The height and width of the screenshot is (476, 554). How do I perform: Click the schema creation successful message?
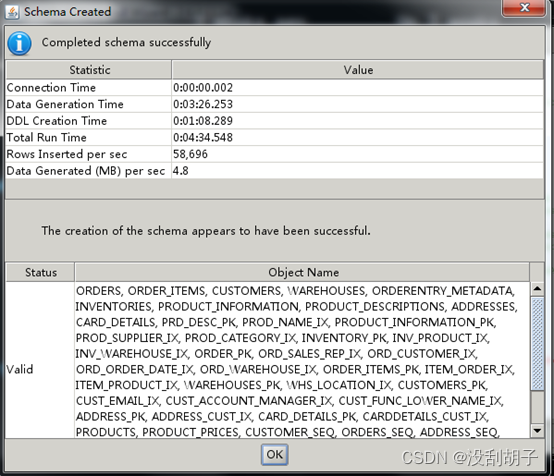[x=206, y=231]
